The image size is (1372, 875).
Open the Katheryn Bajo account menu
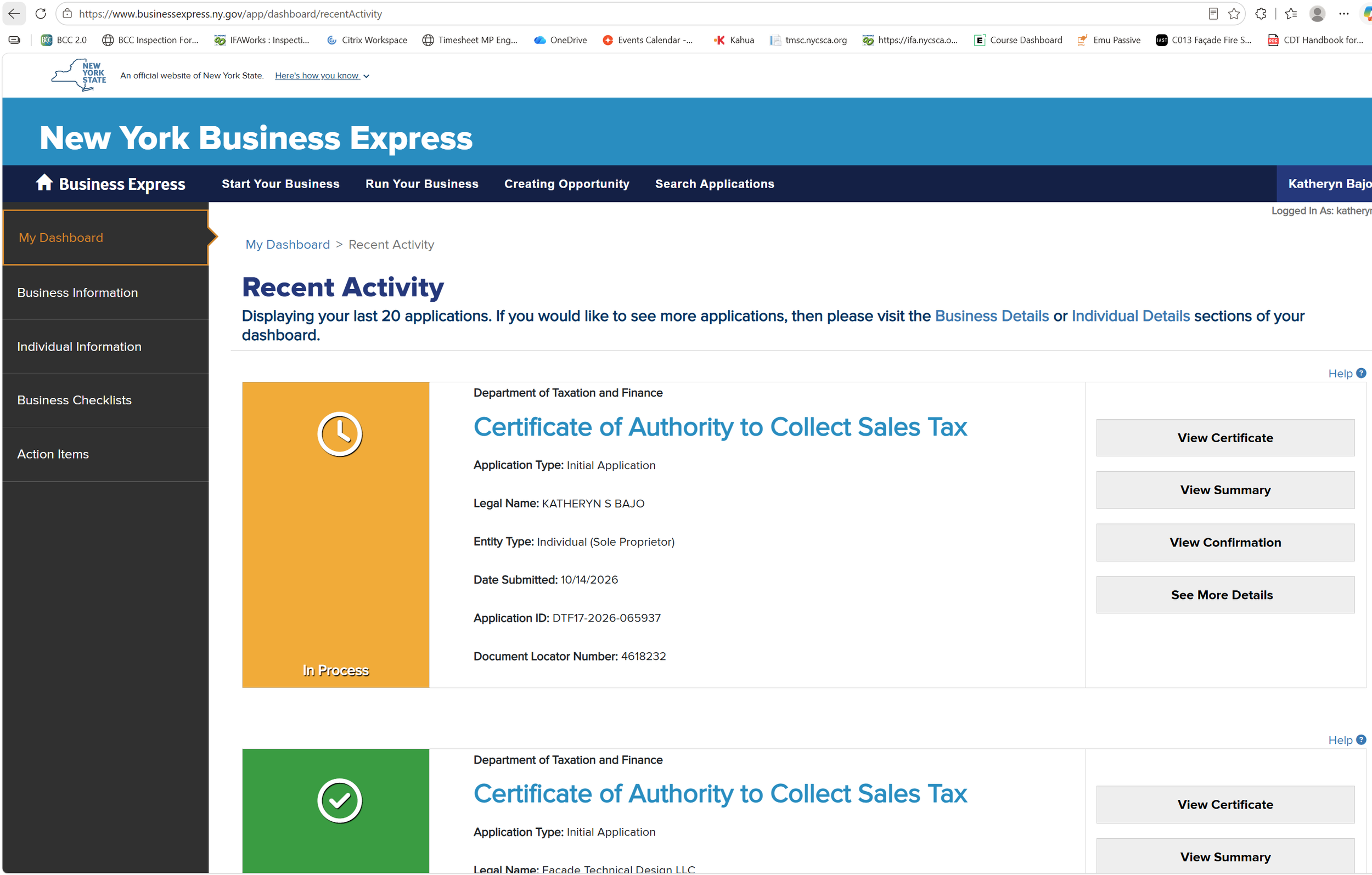point(1324,183)
